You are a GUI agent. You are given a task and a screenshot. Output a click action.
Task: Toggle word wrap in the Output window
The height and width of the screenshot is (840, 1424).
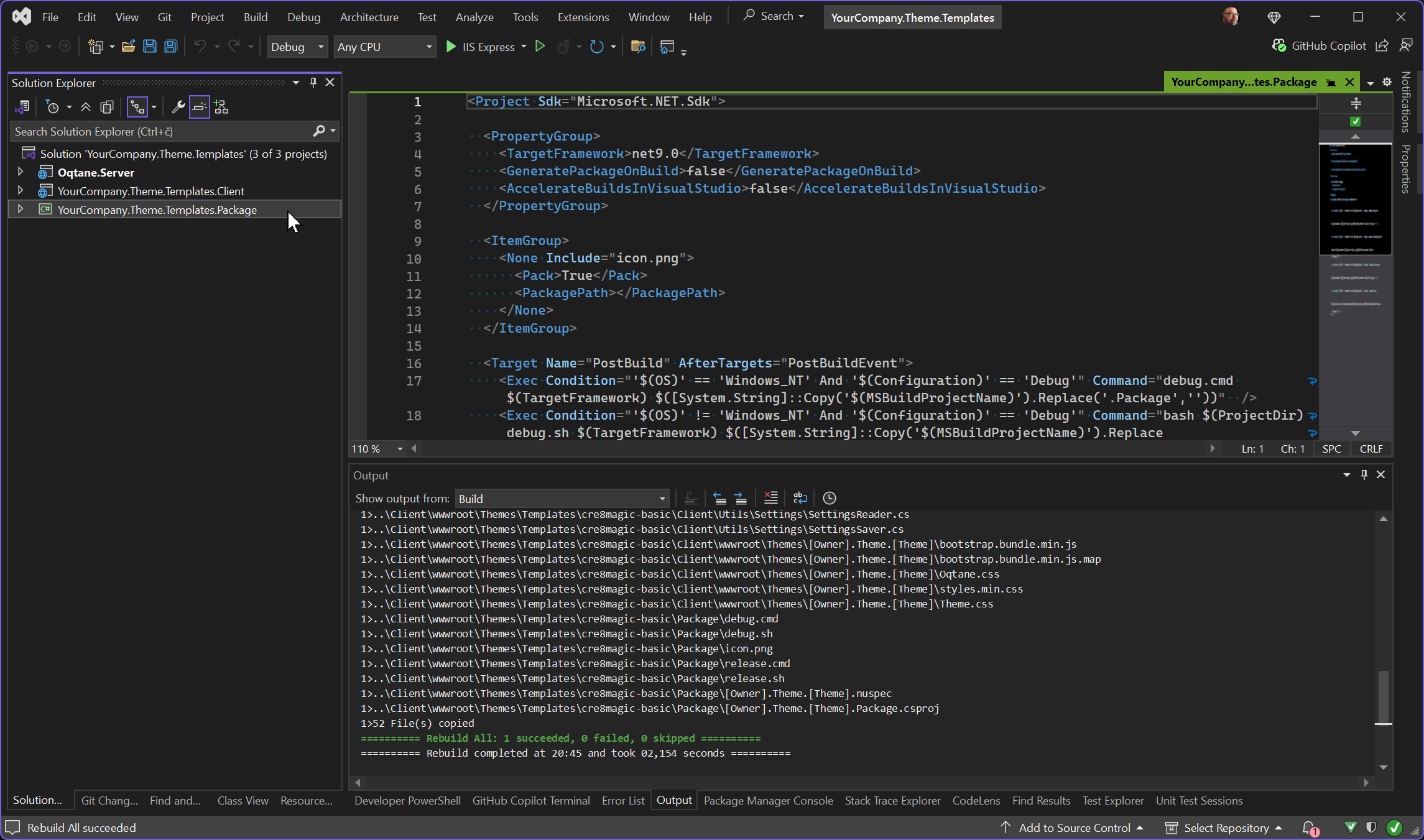coord(800,497)
